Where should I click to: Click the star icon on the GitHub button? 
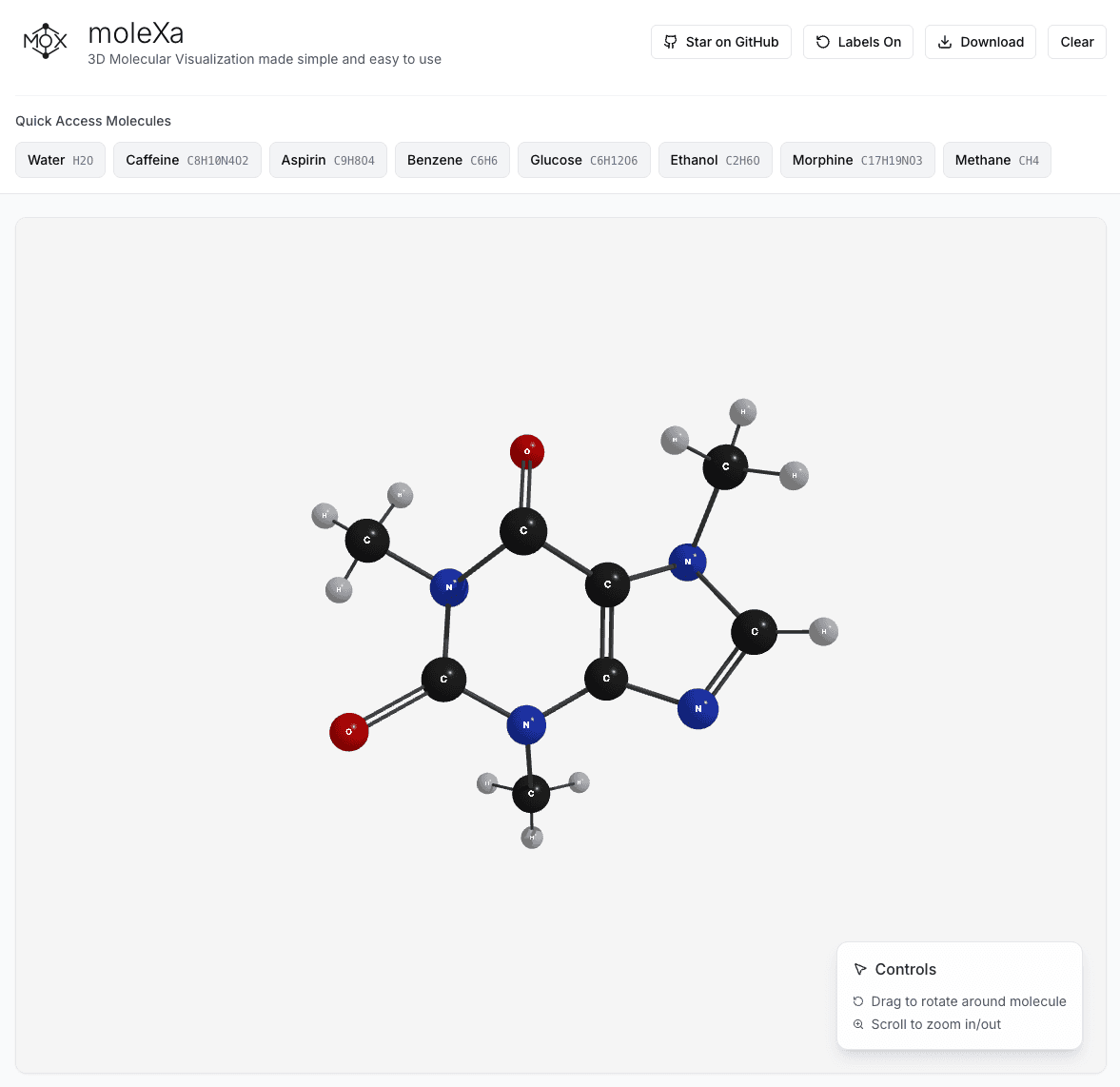coord(670,42)
